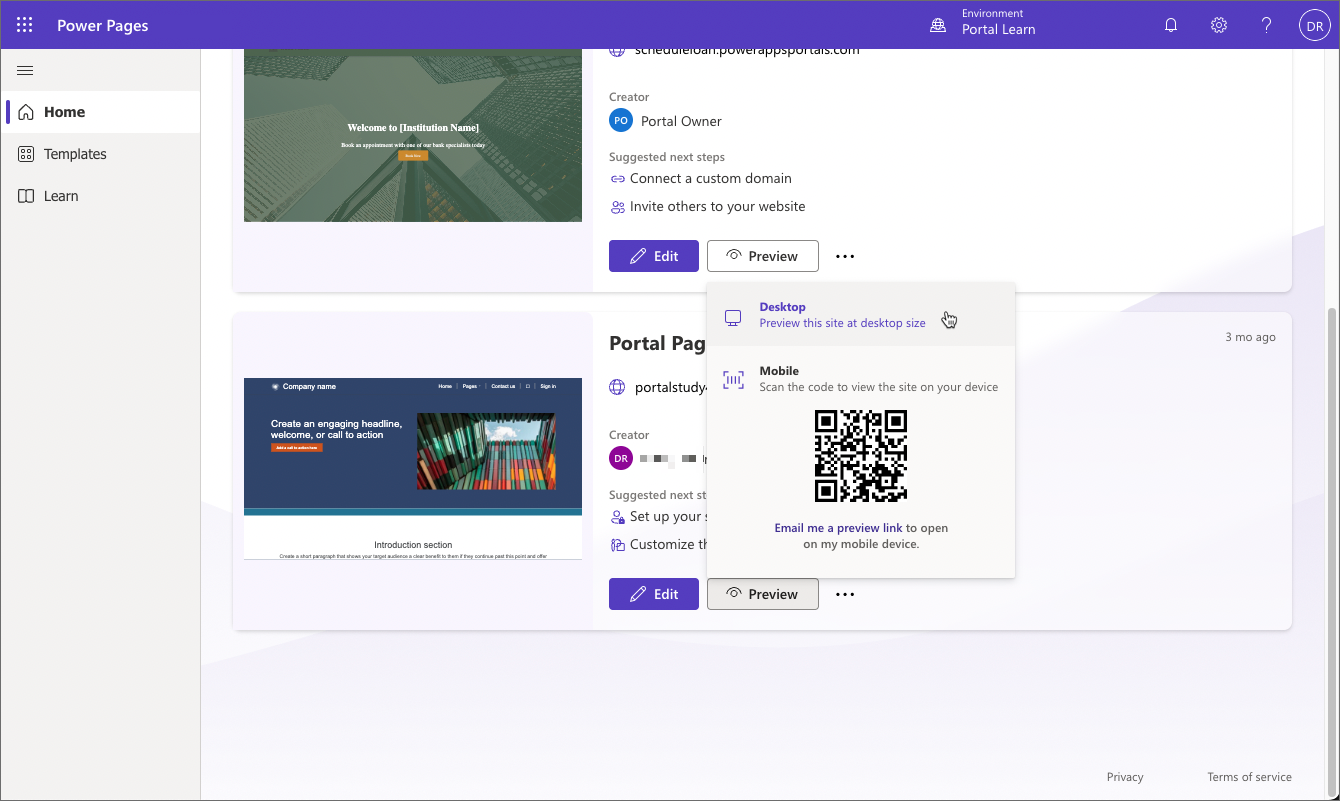
Task: Open the help question mark icon
Action: (x=1266, y=24)
